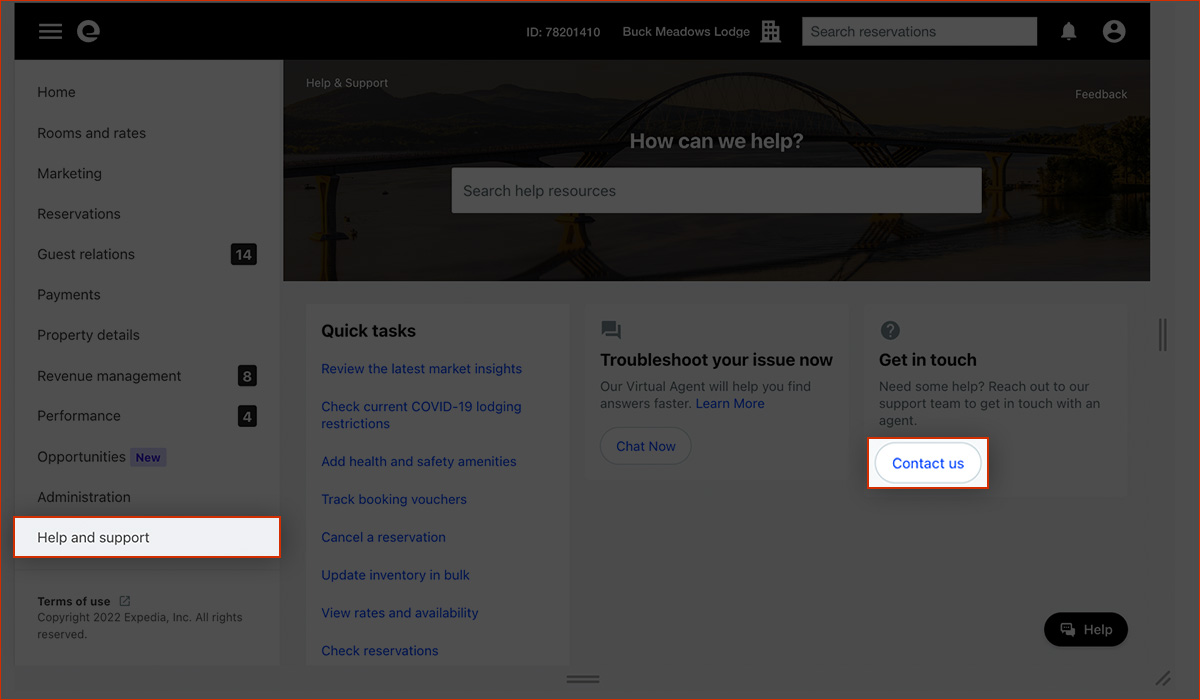Click the building icon beside Buck Meadows Lodge
Viewport: 1200px width, 700px height.
tap(771, 32)
